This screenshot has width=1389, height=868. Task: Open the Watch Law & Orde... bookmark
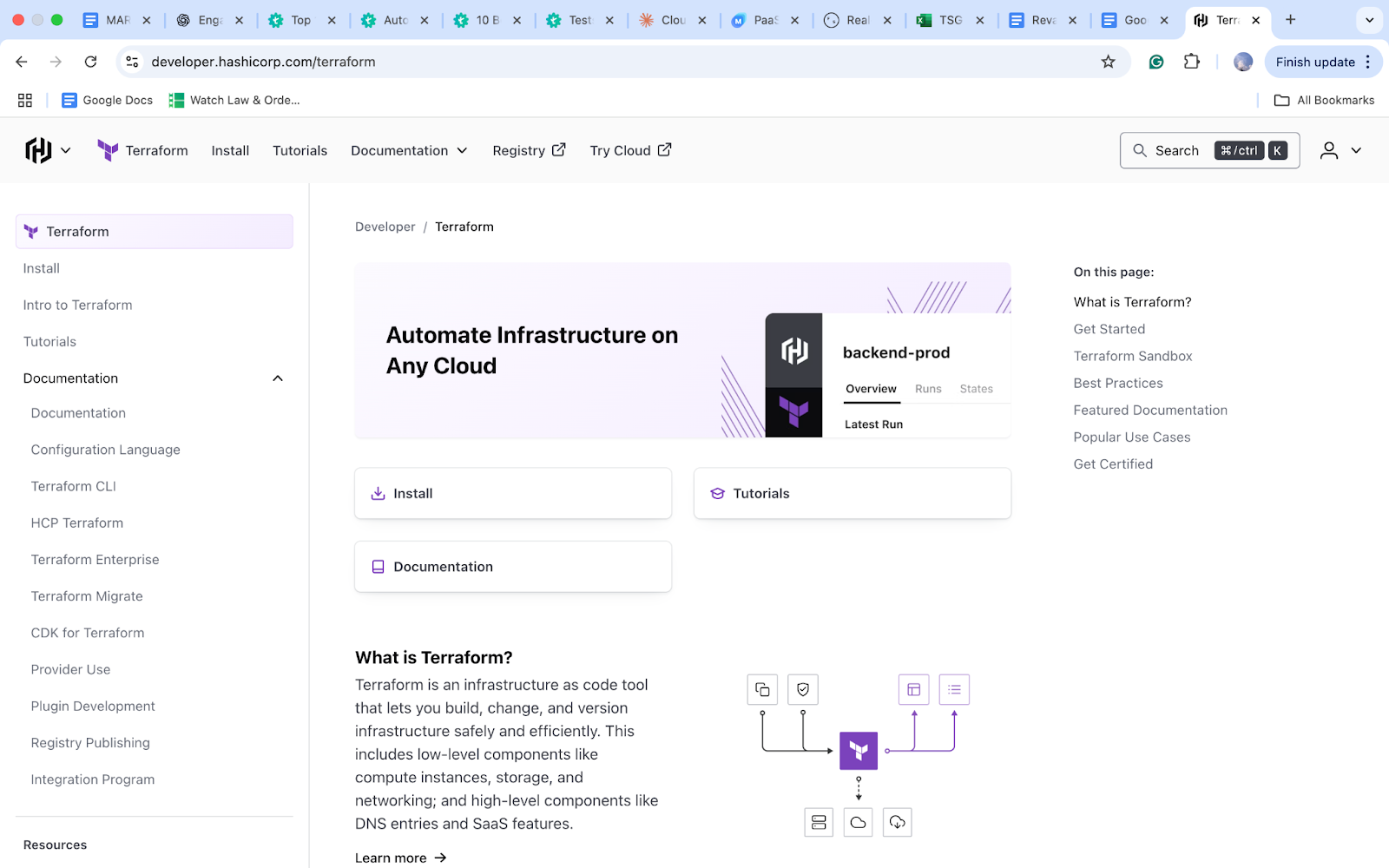[x=234, y=100]
